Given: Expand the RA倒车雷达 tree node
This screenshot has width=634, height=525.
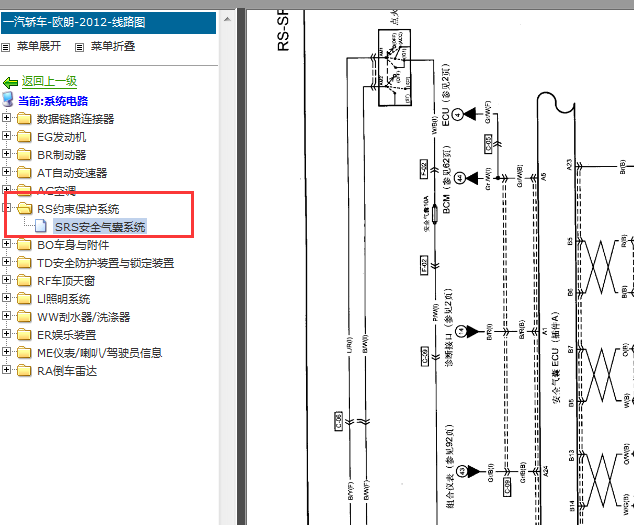Looking at the screenshot, I should coord(6,370).
